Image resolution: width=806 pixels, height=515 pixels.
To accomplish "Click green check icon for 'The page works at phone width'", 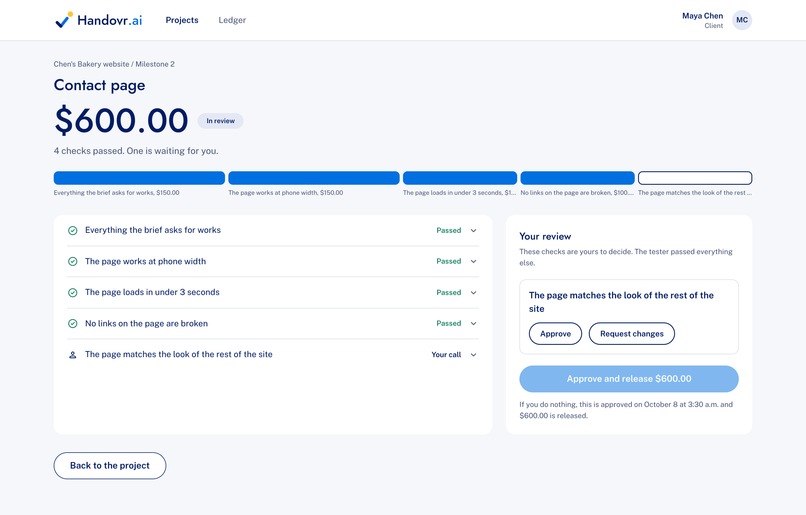I will 72,262.
